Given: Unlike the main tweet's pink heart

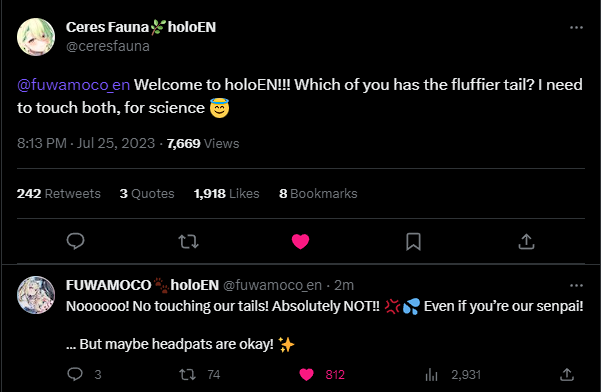Looking at the screenshot, I should coord(300,241).
